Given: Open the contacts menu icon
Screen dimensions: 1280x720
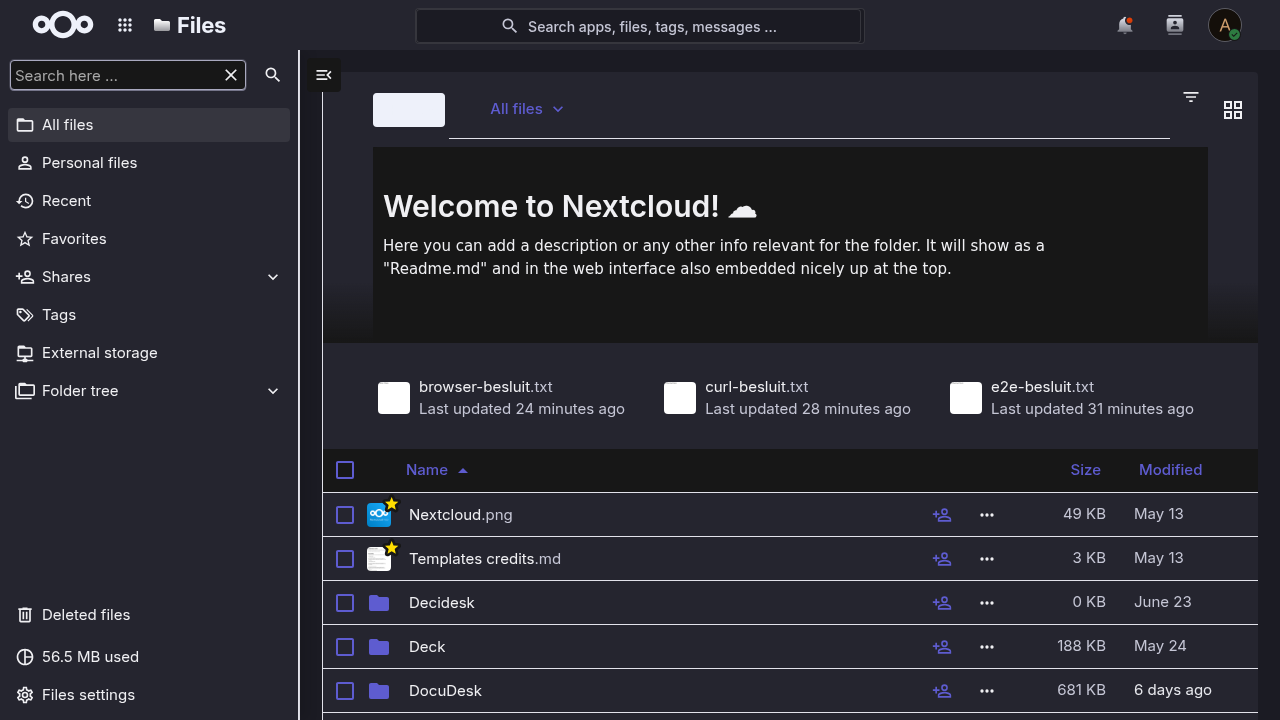Looking at the screenshot, I should click(1175, 25).
